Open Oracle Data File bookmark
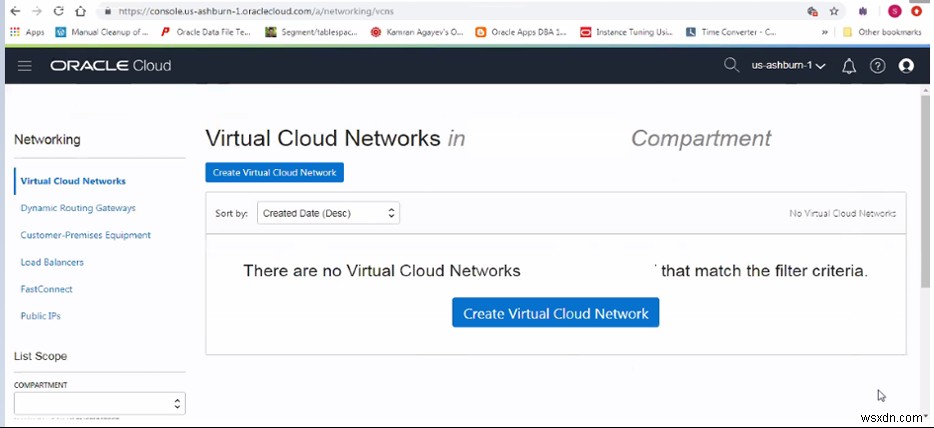 pyautogui.click(x=207, y=32)
